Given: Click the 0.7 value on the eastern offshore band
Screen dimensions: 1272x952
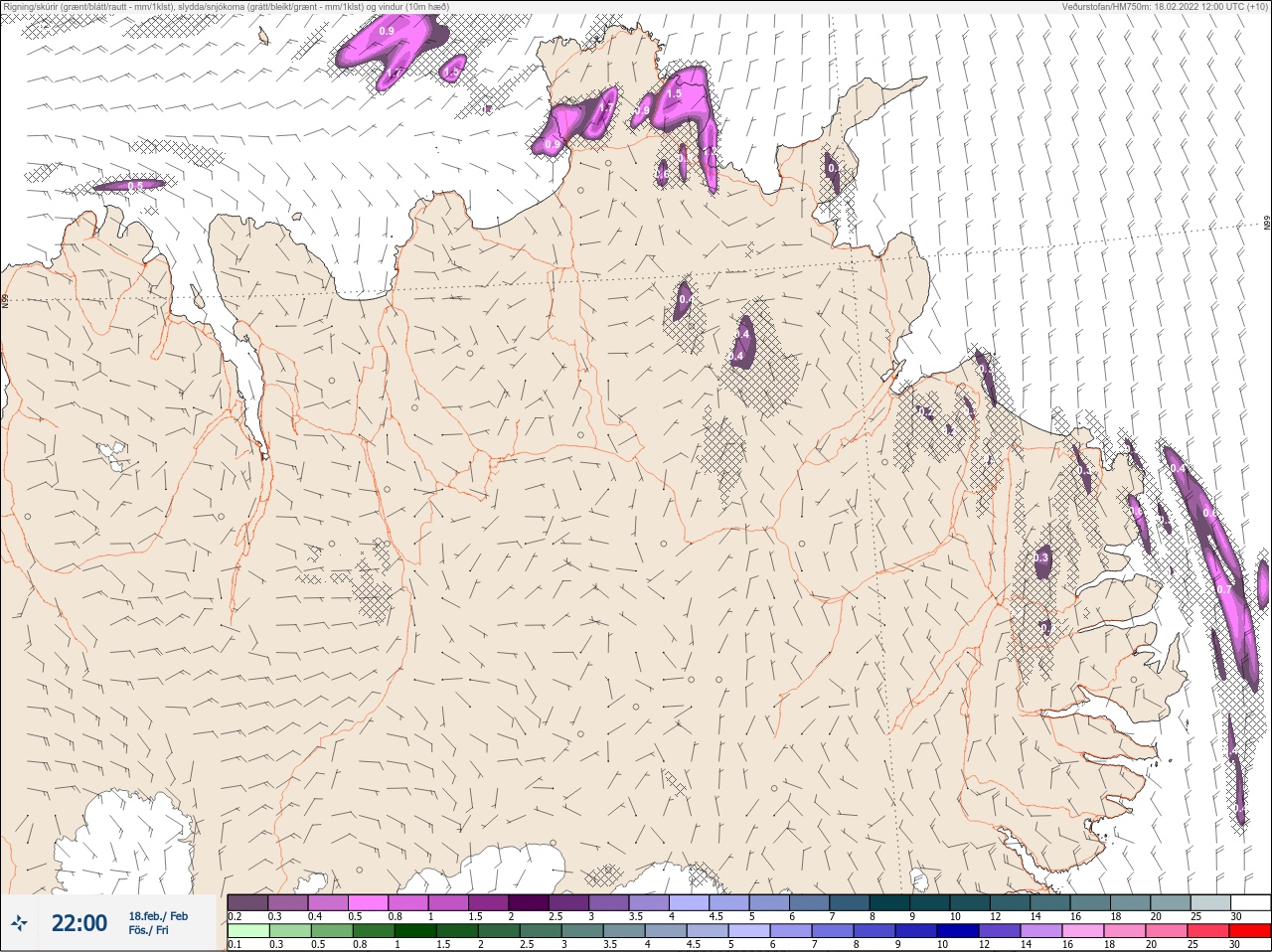Looking at the screenshot, I should pyautogui.click(x=1224, y=589).
